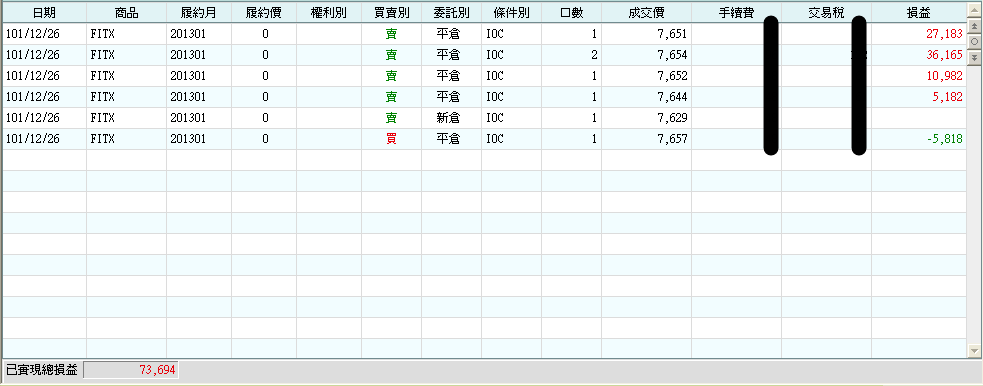
Task: Click the 買賣別 column header
Action: pyautogui.click(x=391, y=13)
